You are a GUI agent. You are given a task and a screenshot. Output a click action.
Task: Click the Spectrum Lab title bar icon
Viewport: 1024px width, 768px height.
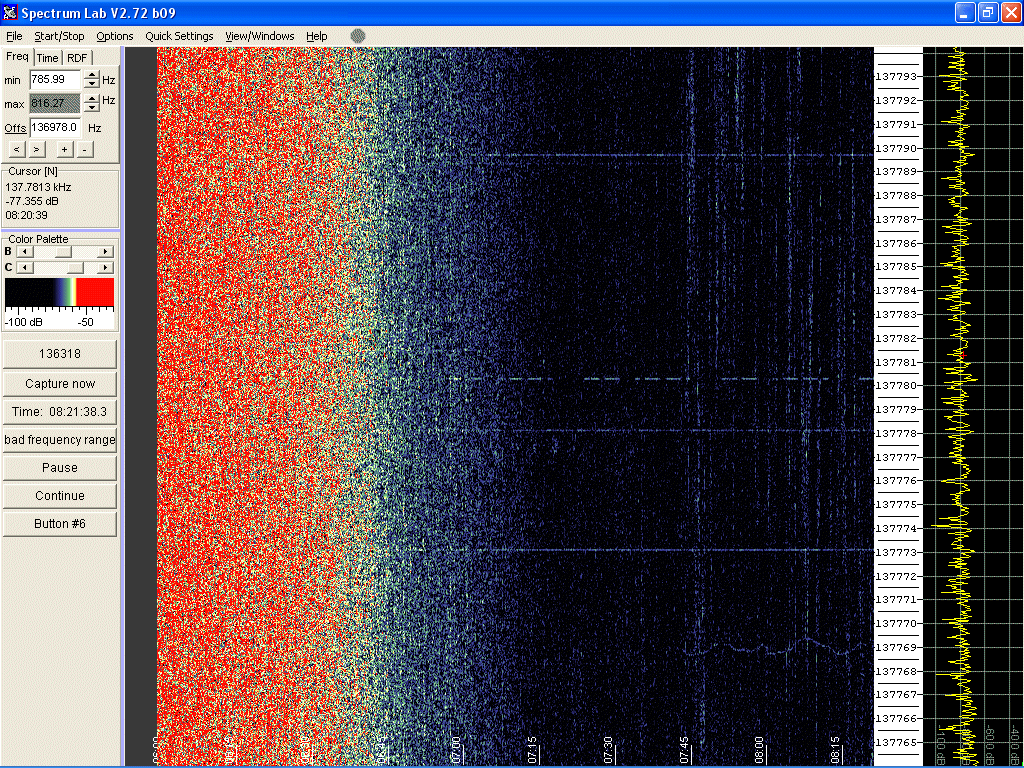pos(10,12)
